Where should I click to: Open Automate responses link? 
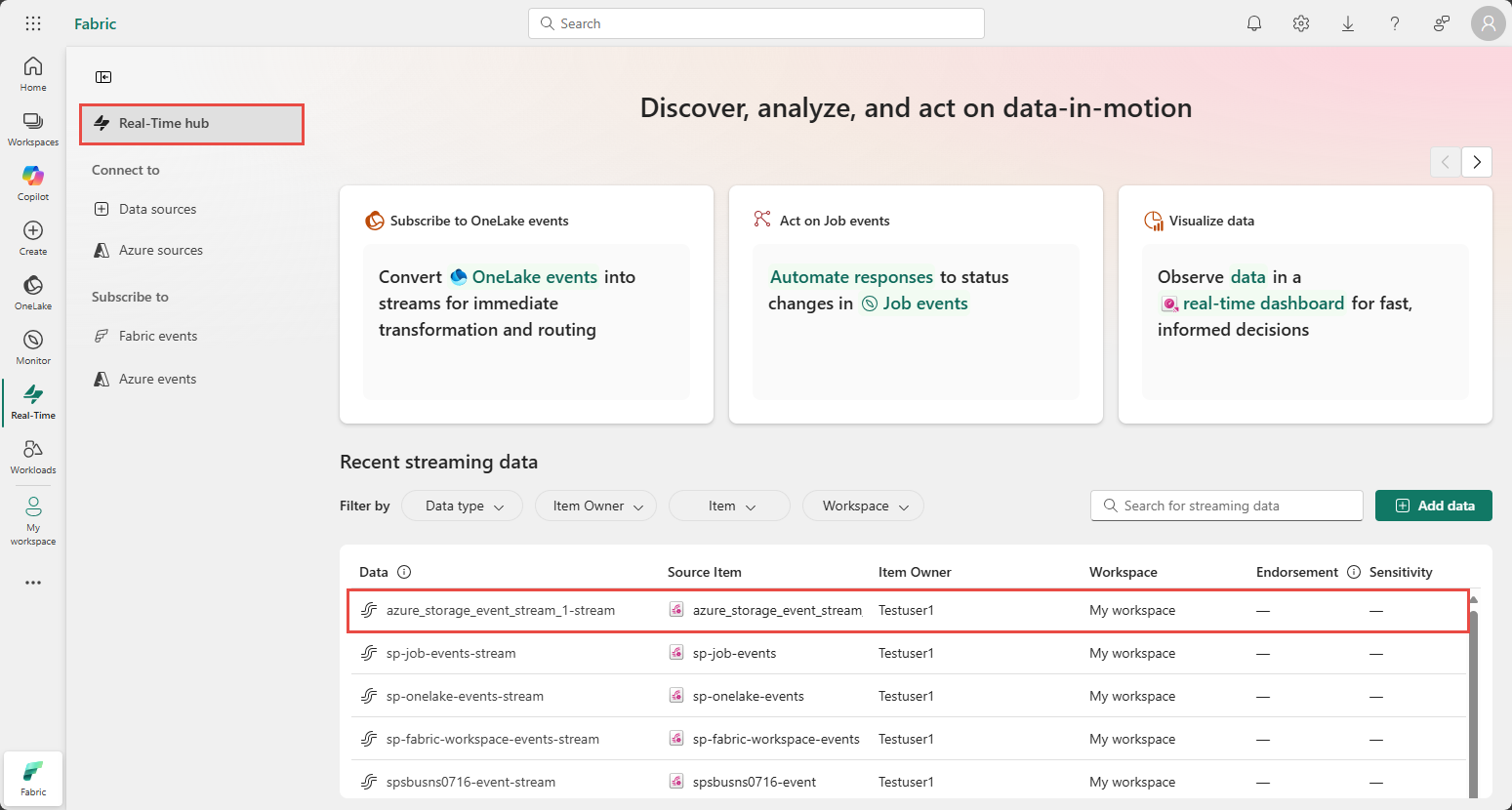click(x=851, y=277)
